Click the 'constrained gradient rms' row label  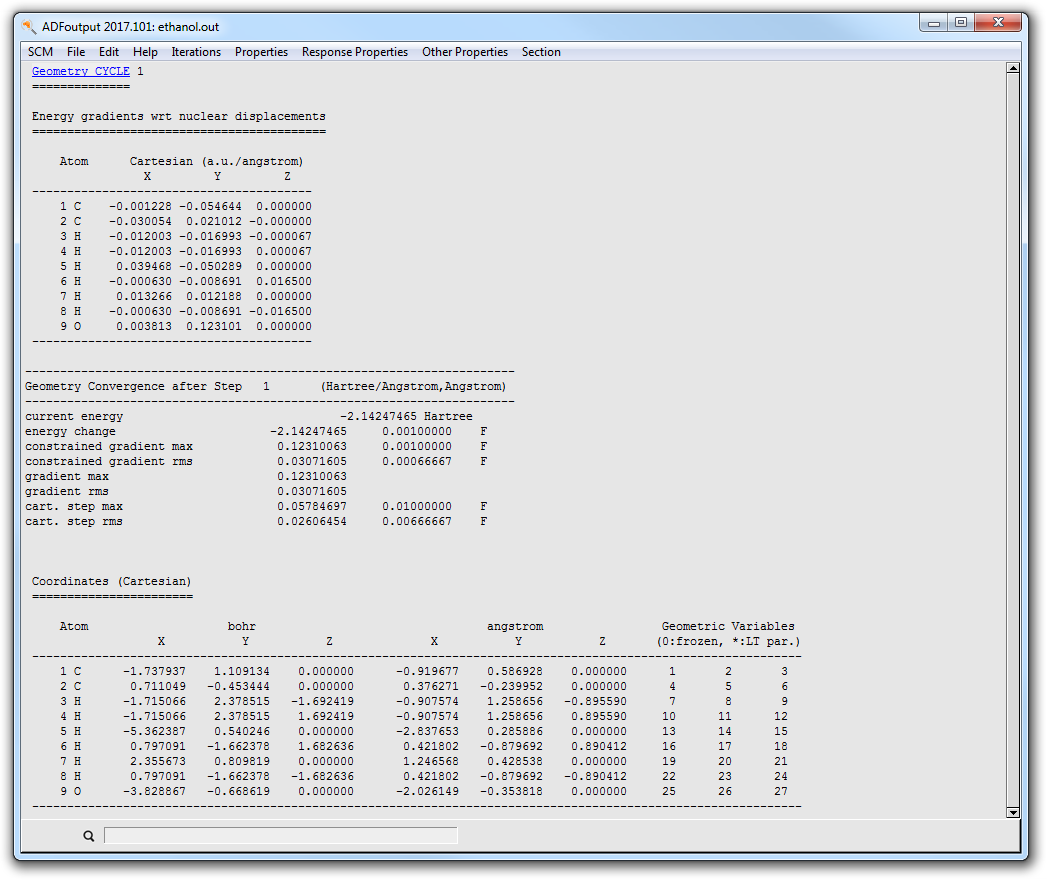click(109, 461)
